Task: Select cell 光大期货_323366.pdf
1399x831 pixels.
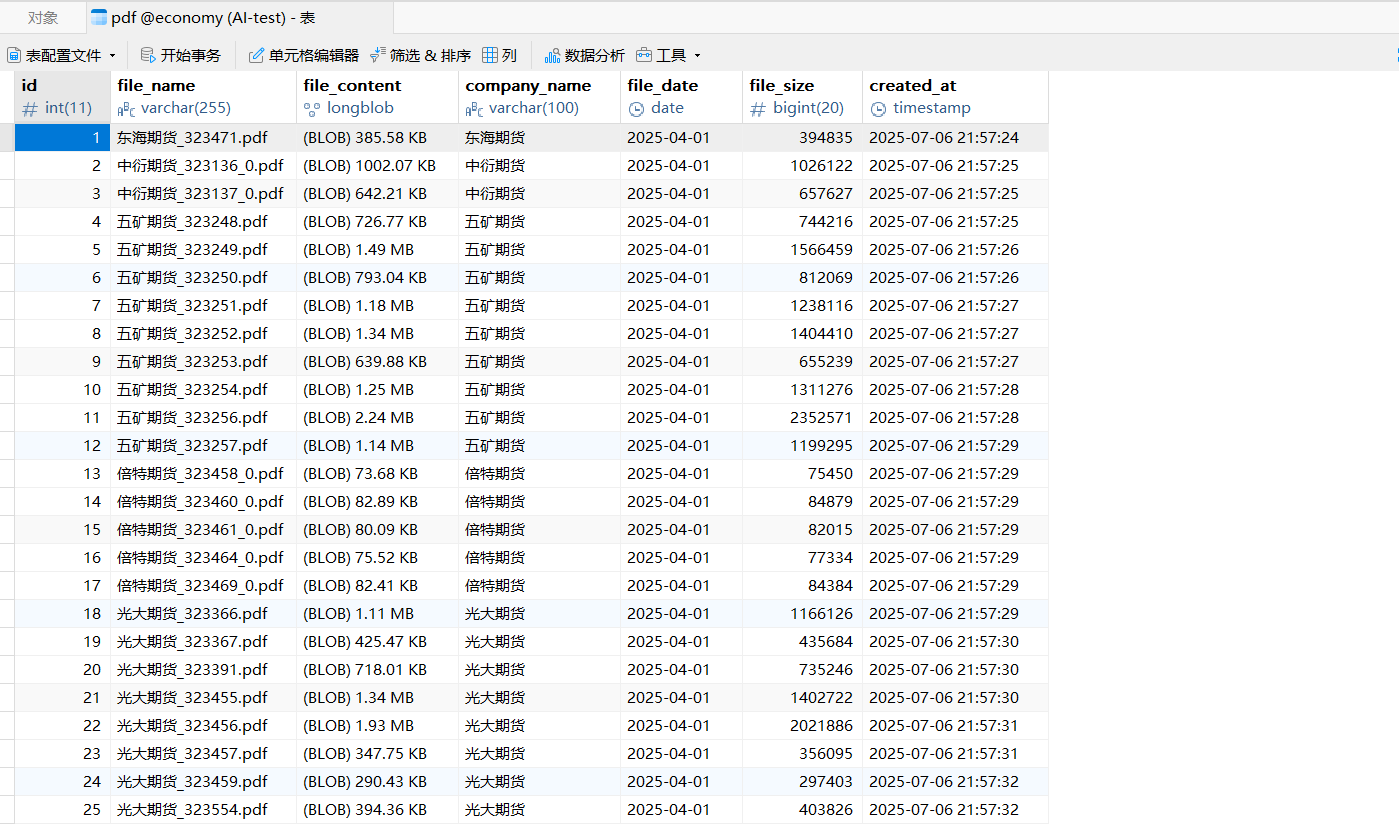Action: (203, 614)
